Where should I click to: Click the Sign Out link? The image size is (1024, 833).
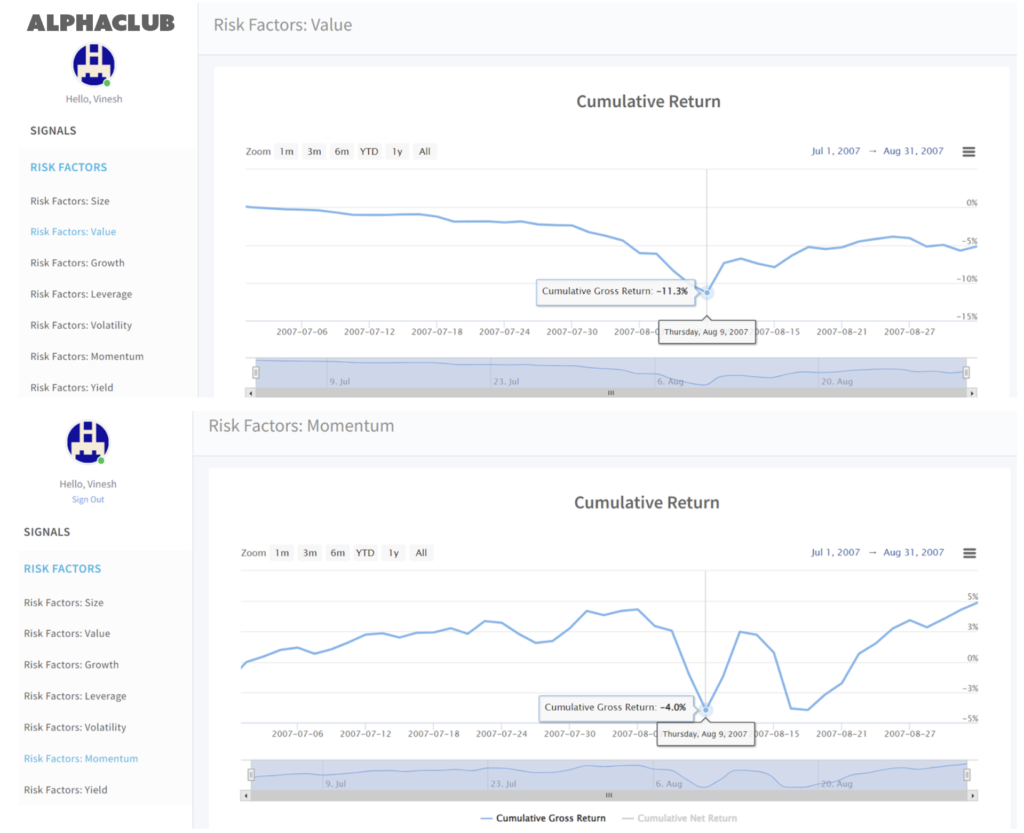tap(88, 500)
